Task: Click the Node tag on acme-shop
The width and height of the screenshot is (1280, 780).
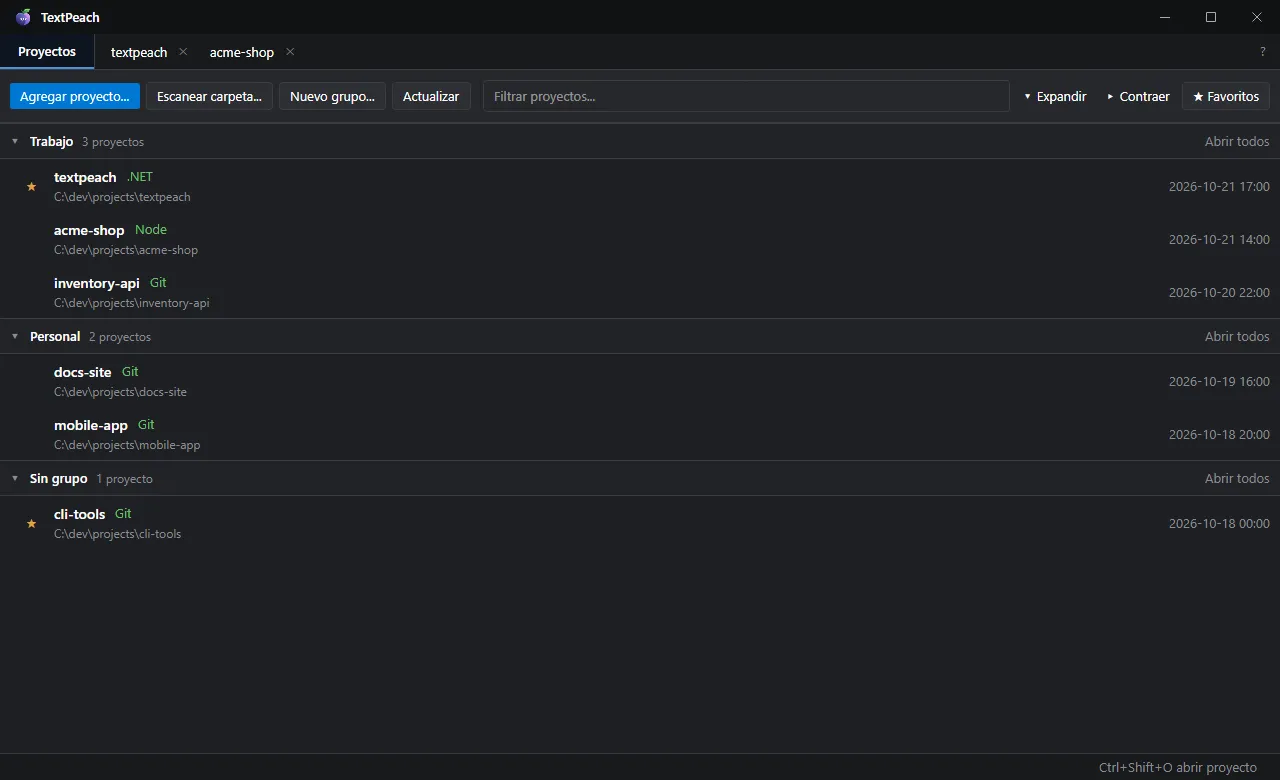Action: click(x=151, y=230)
